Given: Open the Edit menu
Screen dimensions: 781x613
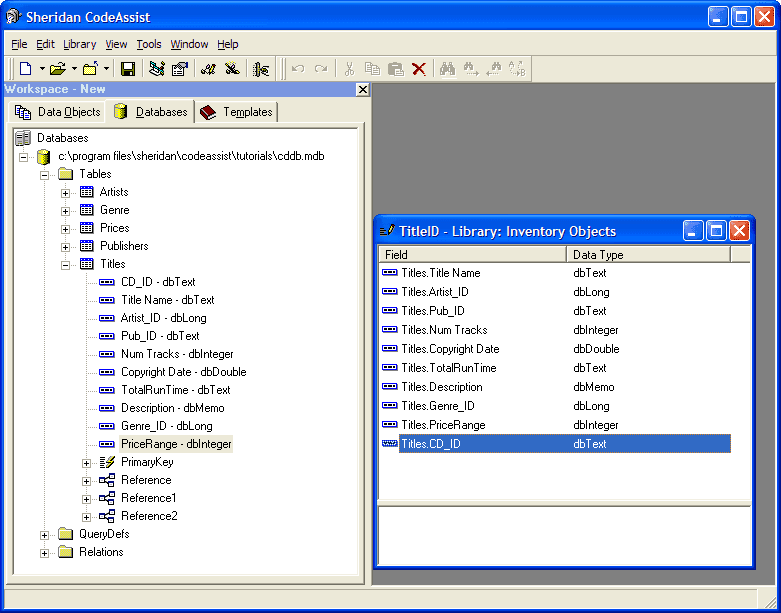Looking at the screenshot, I should pyautogui.click(x=45, y=44).
